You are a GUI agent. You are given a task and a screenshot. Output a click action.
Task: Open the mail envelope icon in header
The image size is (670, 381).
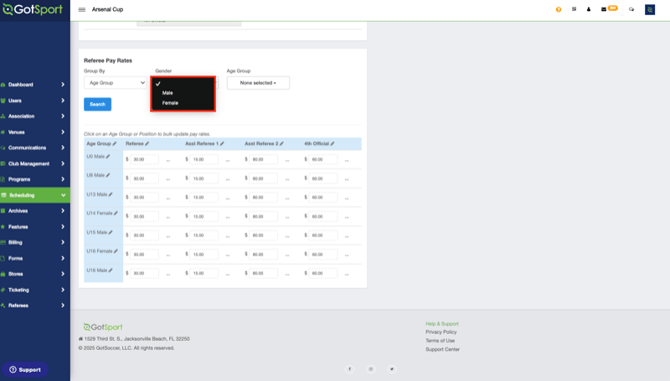603,9
